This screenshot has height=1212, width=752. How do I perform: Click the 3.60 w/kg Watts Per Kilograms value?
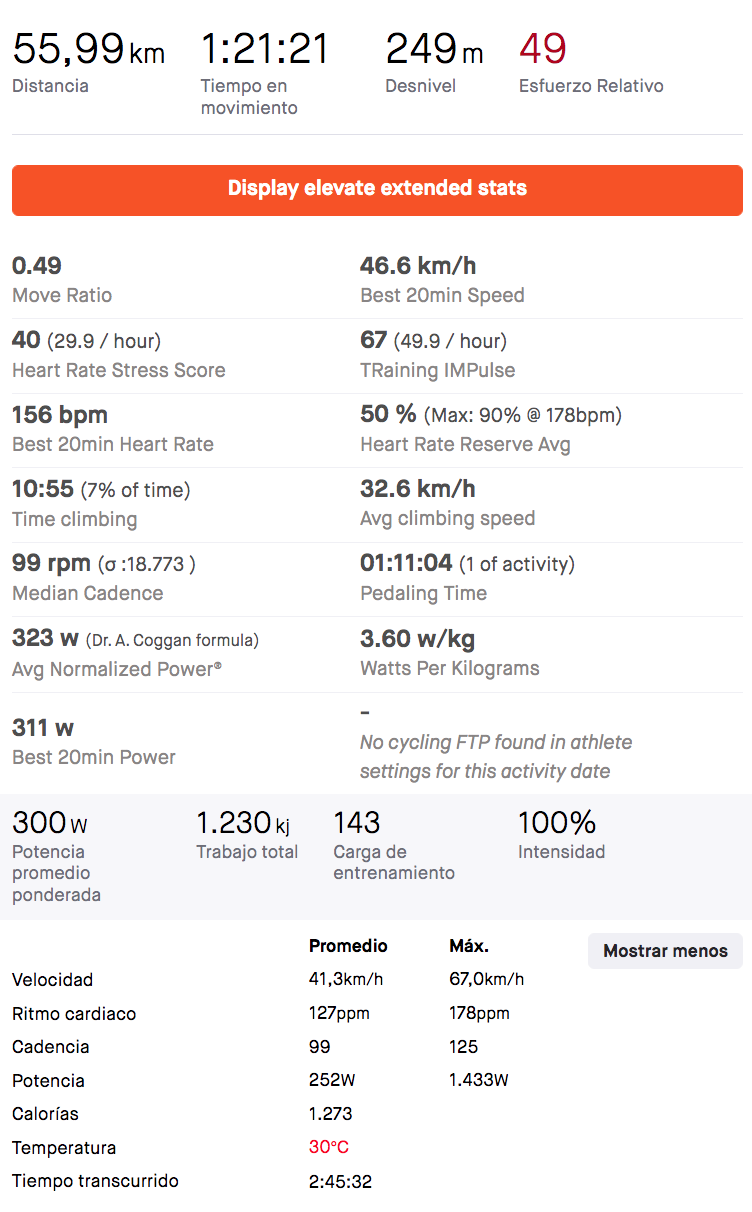pyautogui.click(x=417, y=639)
